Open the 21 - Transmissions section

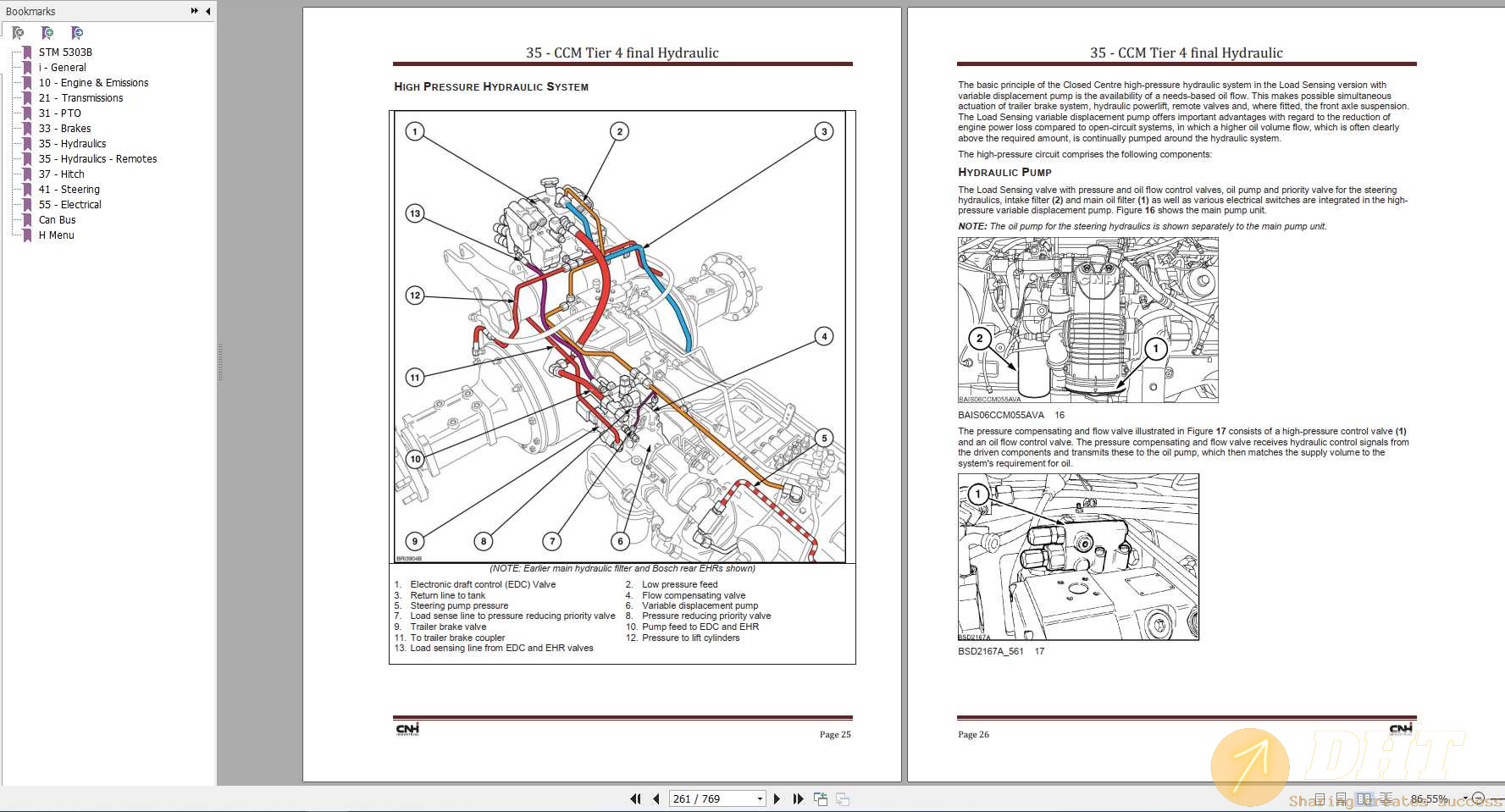click(x=80, y=97)
